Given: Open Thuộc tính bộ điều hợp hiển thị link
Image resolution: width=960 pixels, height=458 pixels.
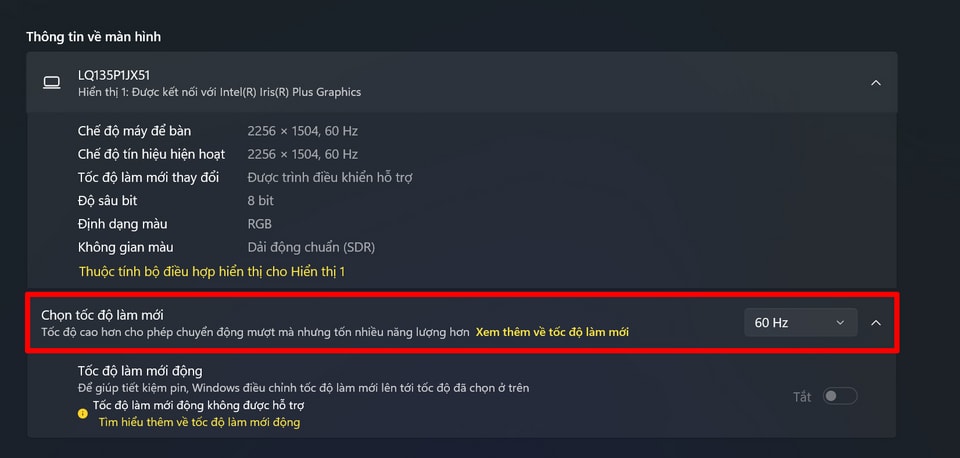Looking at the screenshot, I should [x=212, y=271].
